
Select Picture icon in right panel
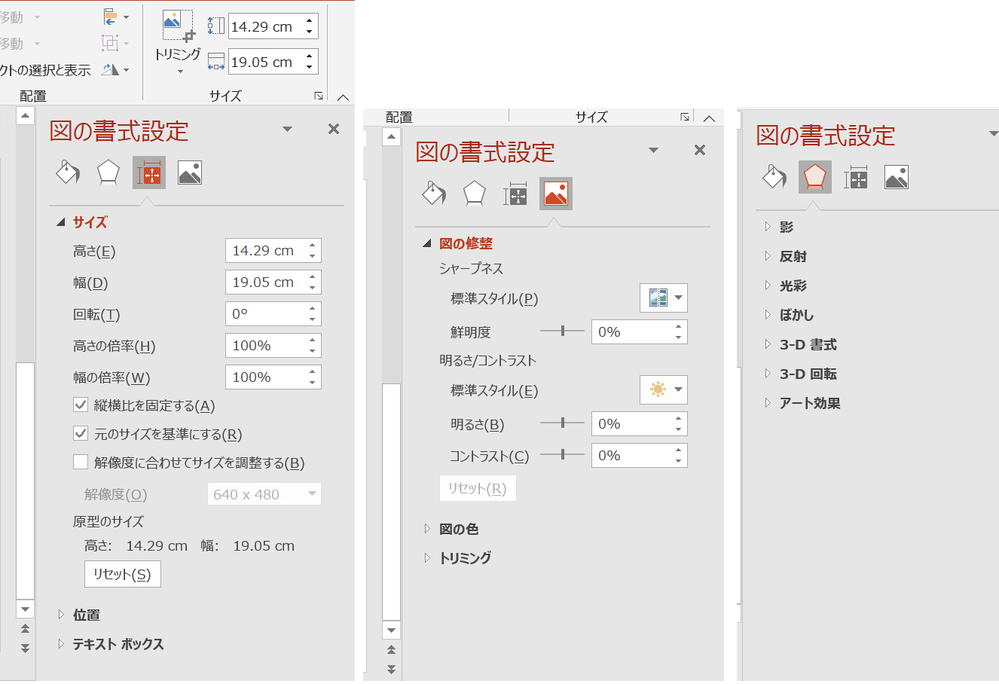896,178
